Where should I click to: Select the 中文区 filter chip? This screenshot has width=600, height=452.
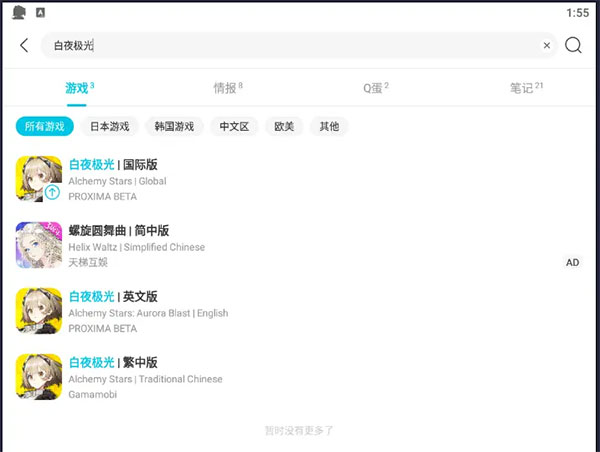pyautogui.click(x=234, y=126)
